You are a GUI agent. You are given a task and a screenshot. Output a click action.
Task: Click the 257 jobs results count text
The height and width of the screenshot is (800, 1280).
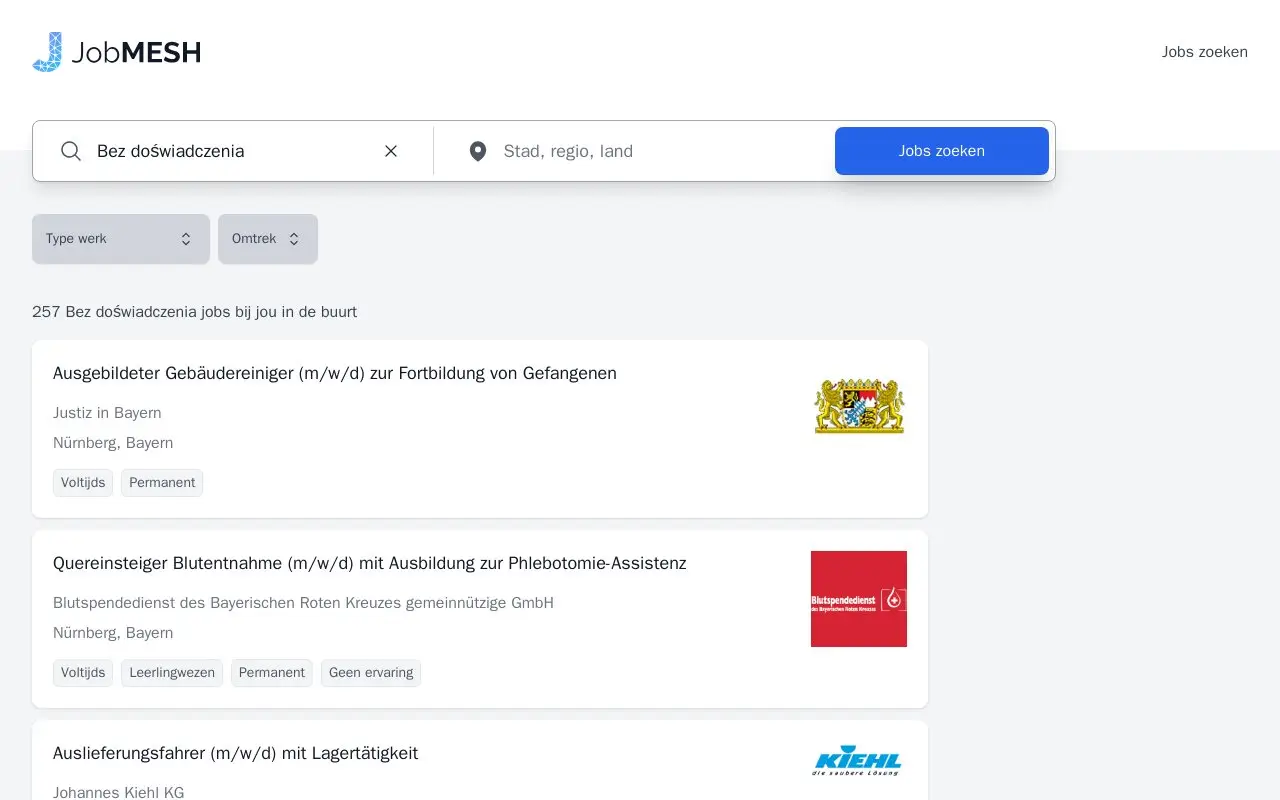tap(194, 312)
